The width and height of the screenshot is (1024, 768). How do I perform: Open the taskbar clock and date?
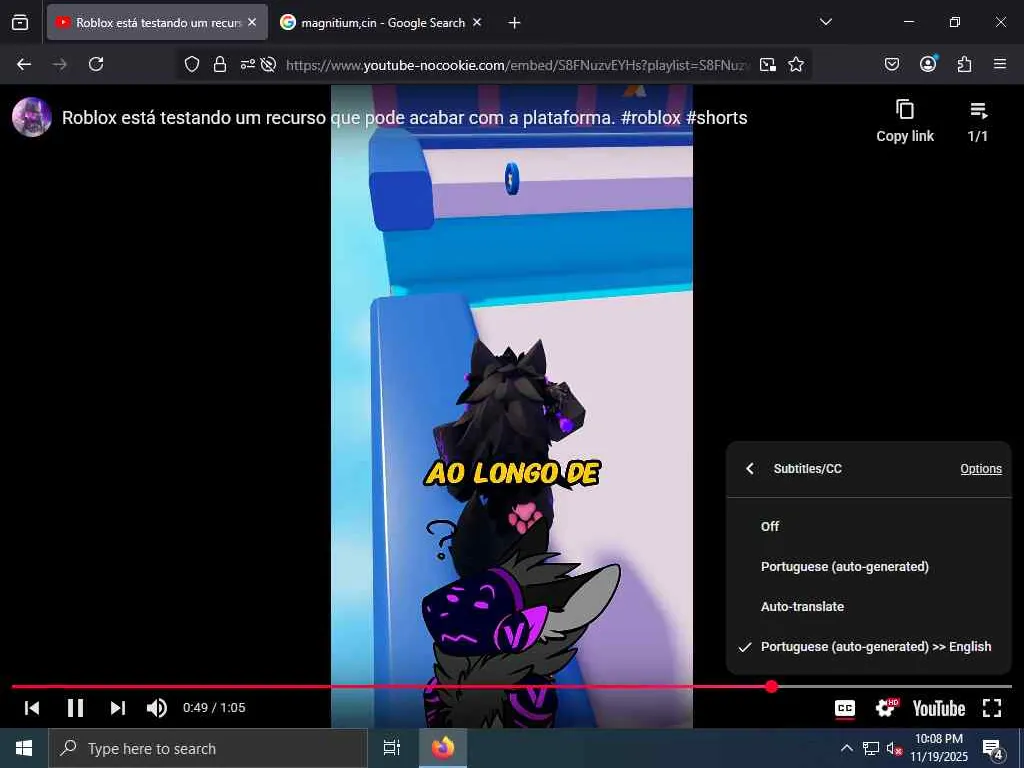click(x=938, y=748)
